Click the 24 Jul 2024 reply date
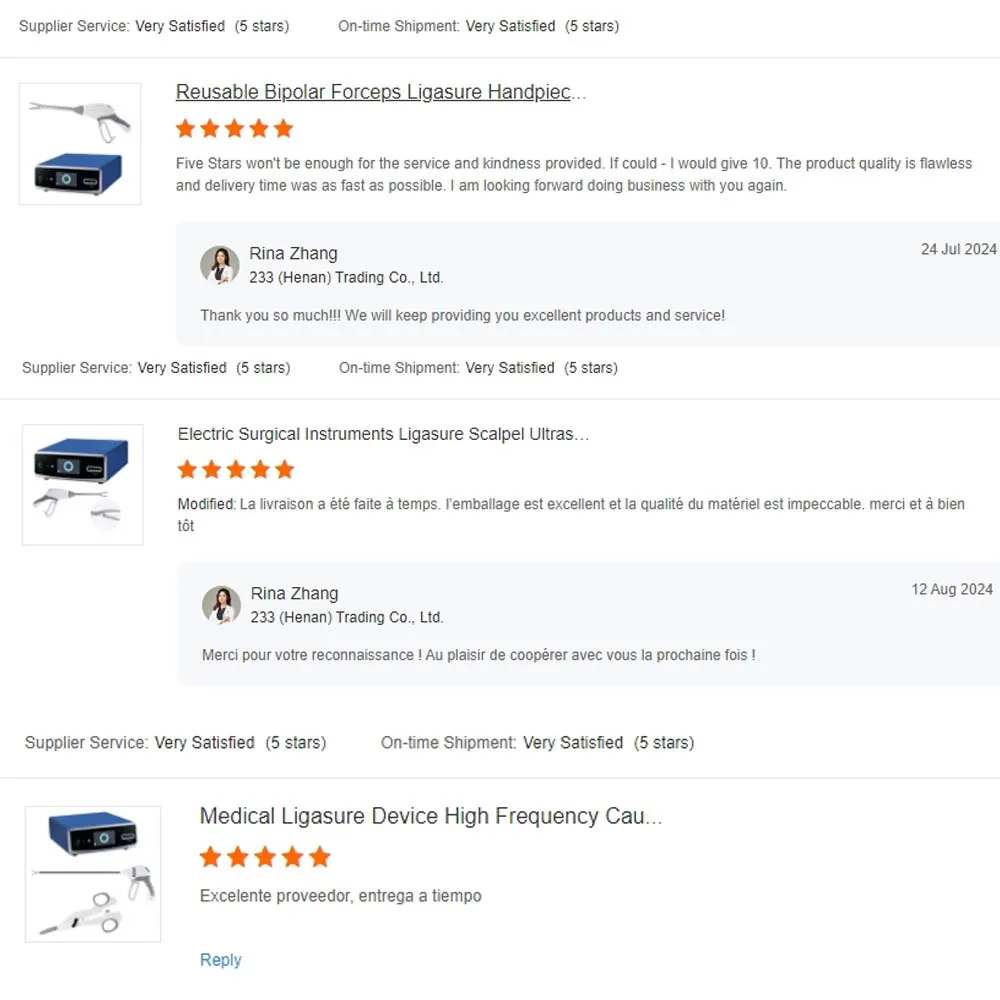The width and height of the screenshot is (1000, 1000). point(958,250)
